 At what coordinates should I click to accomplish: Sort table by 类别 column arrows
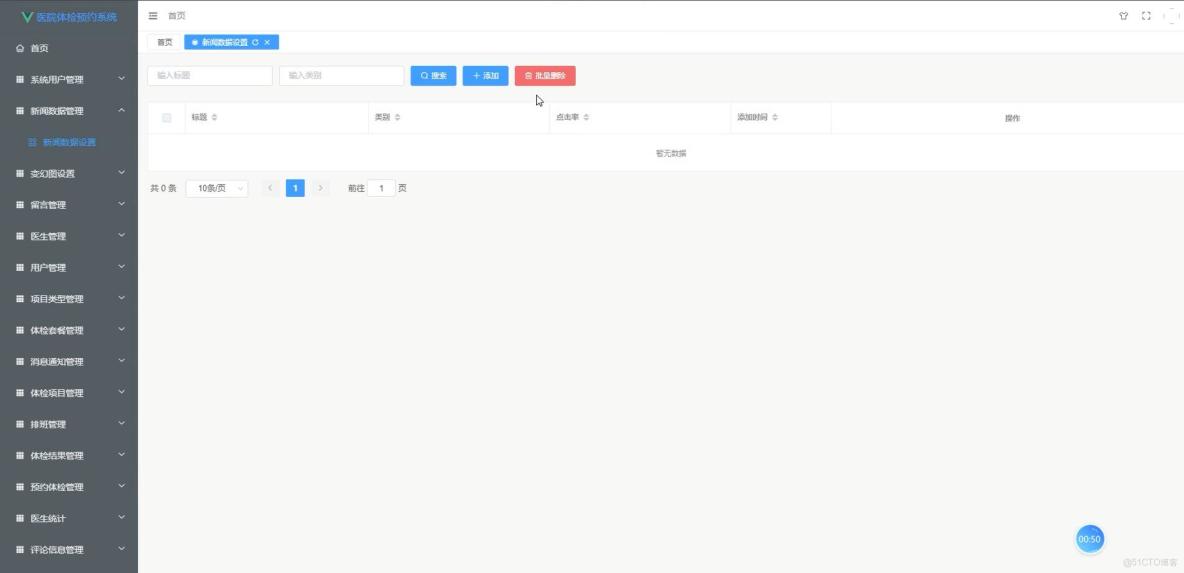(398, 118)
